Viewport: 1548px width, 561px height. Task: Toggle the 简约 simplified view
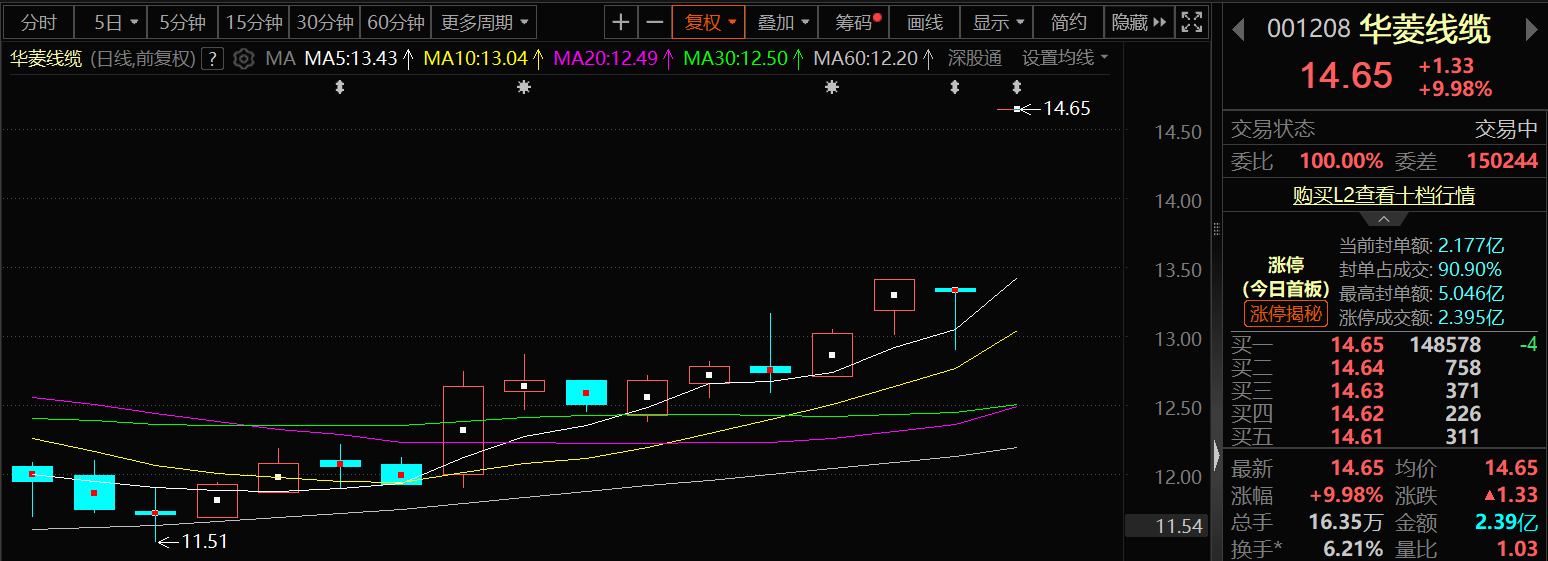(1069, 22)
